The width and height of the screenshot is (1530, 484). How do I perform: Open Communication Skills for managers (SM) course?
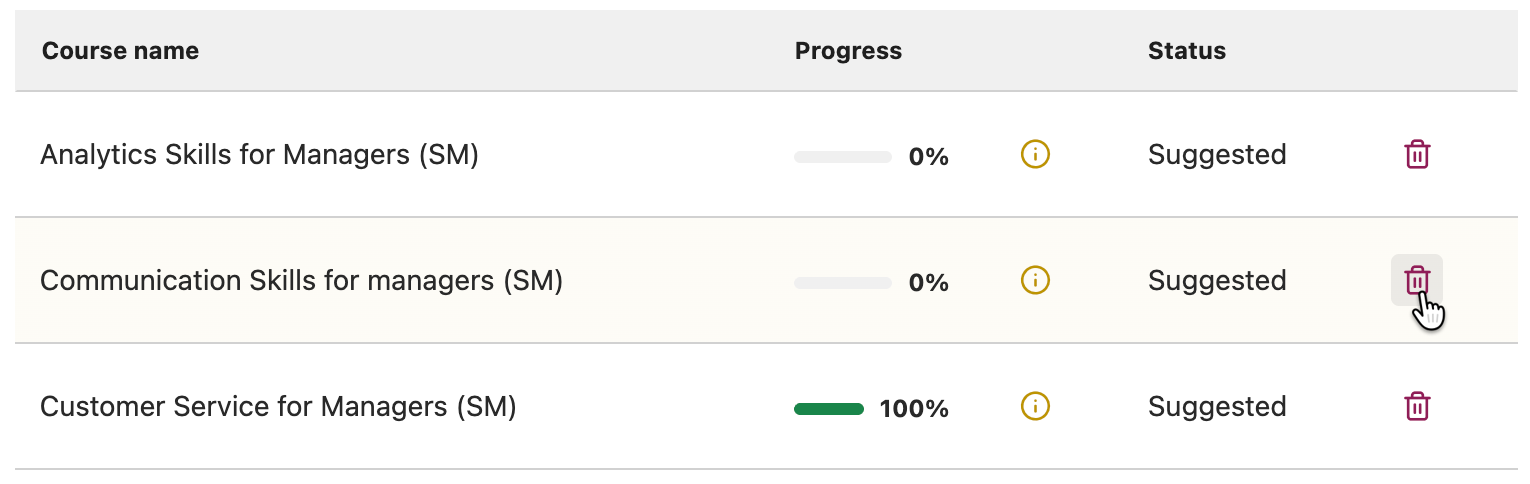click(301, 281)
